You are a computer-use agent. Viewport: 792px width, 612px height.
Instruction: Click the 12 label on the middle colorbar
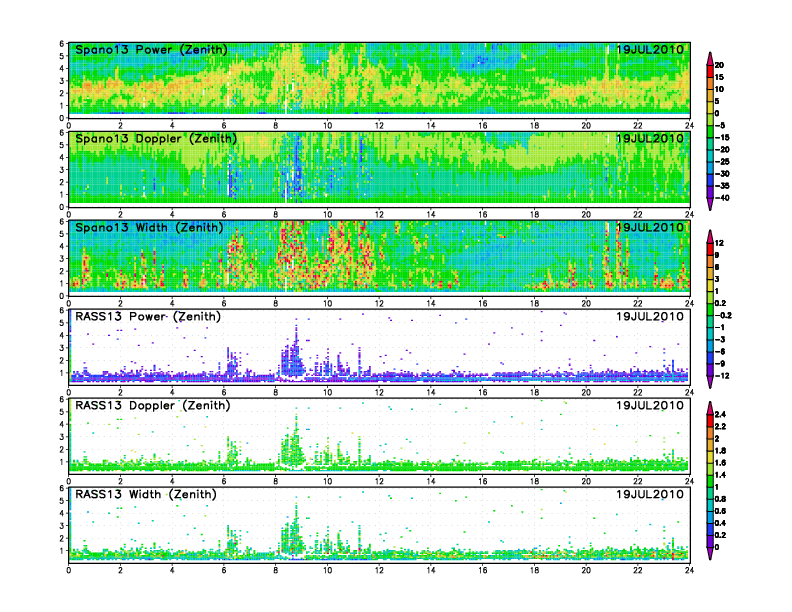719,243
